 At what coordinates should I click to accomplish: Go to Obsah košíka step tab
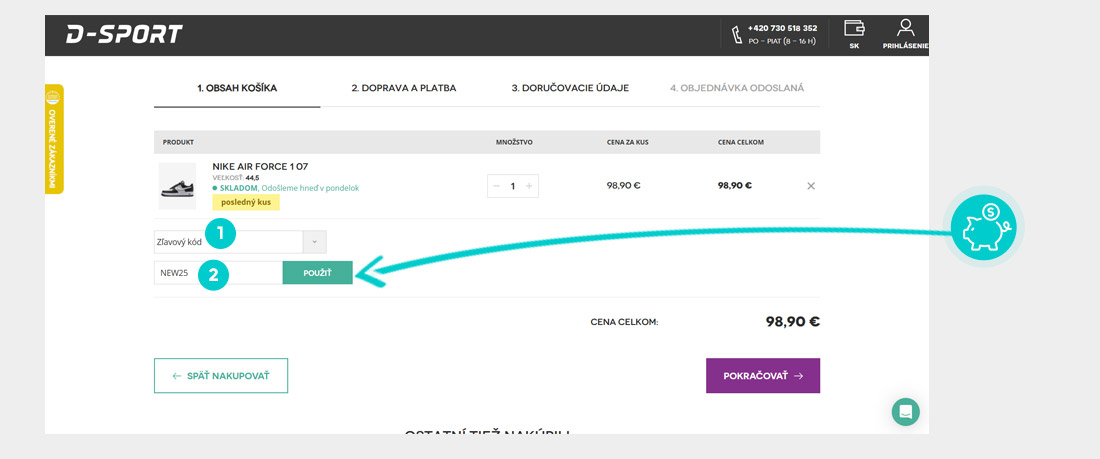tap(237, 88)
